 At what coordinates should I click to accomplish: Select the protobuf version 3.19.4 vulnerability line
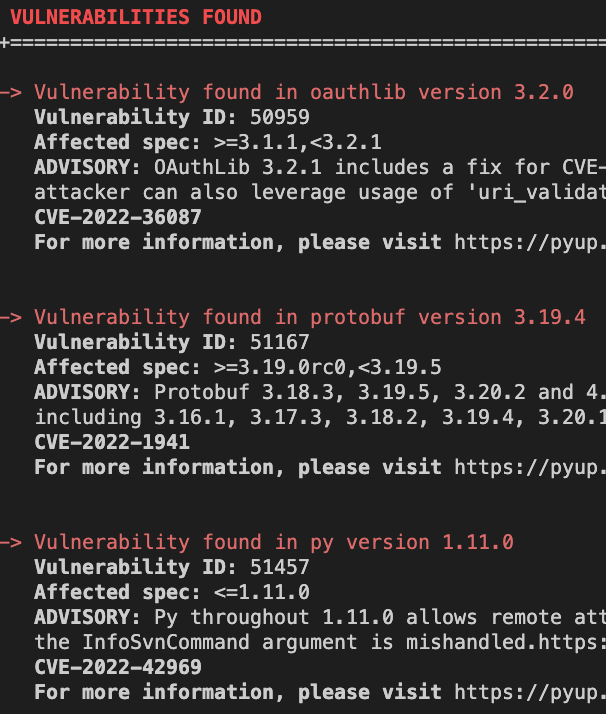click(x=310, y=317)
